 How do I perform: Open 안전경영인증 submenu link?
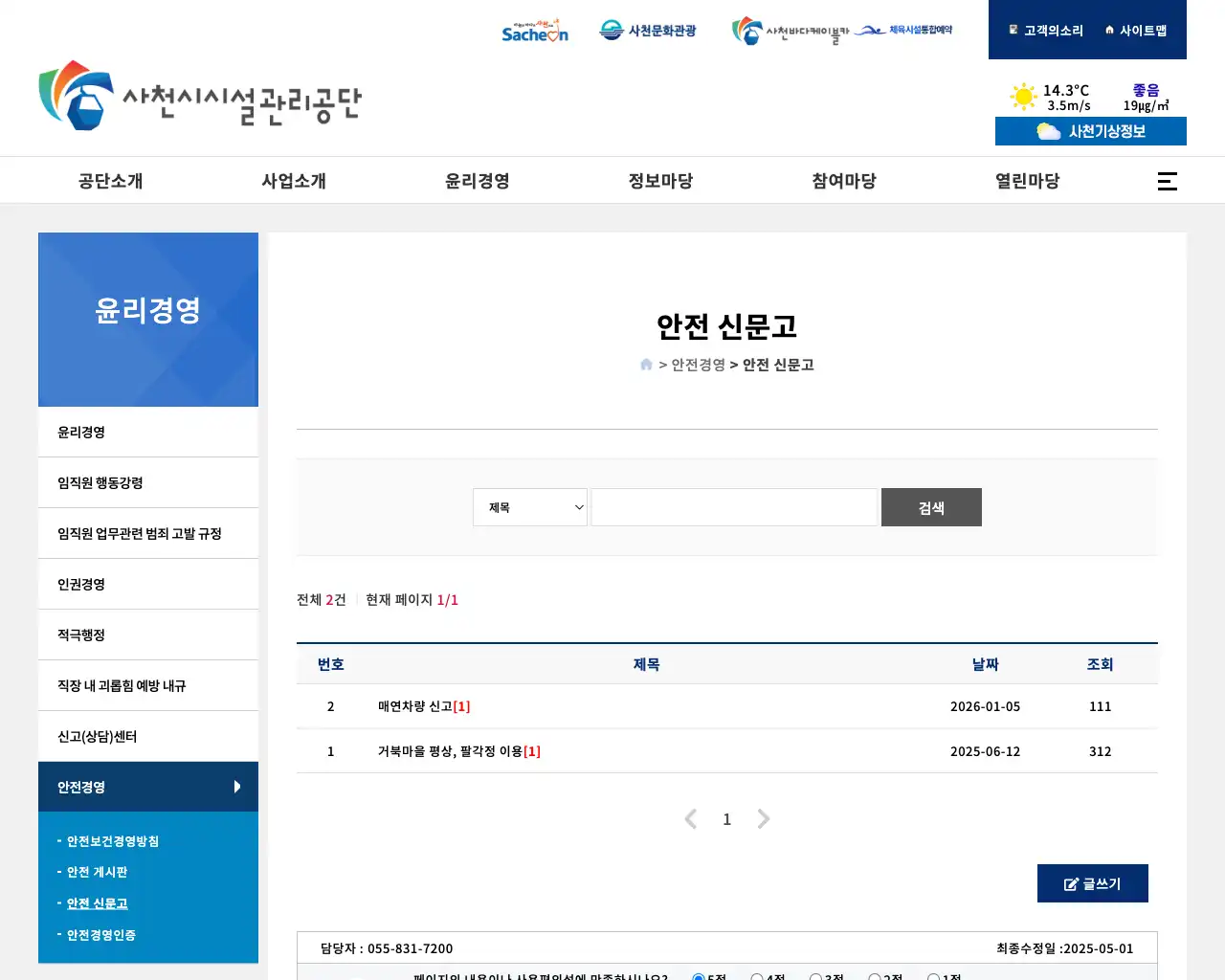click(x=100, y=935)
